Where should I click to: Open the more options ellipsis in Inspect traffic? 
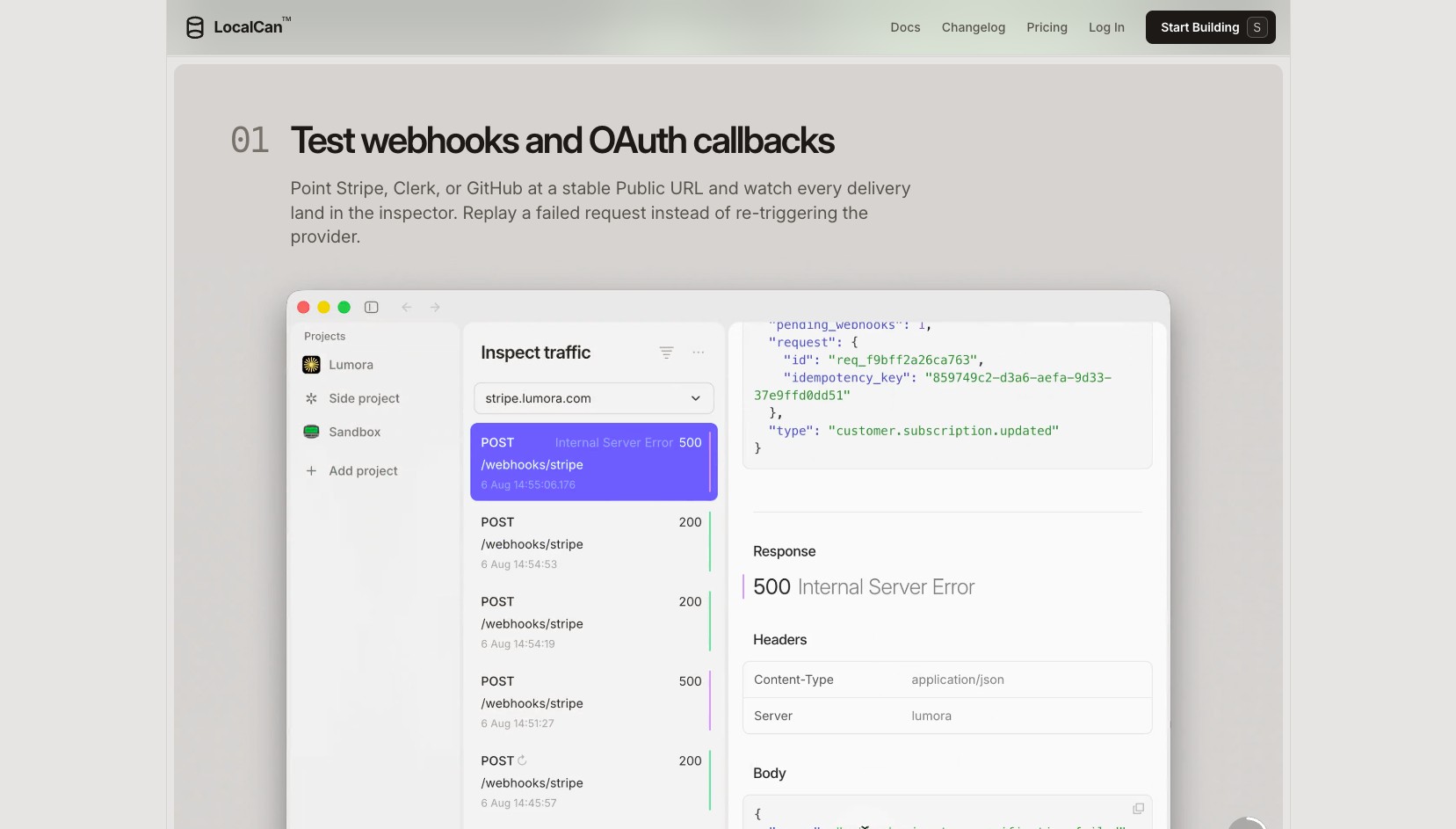pos(699,353)
